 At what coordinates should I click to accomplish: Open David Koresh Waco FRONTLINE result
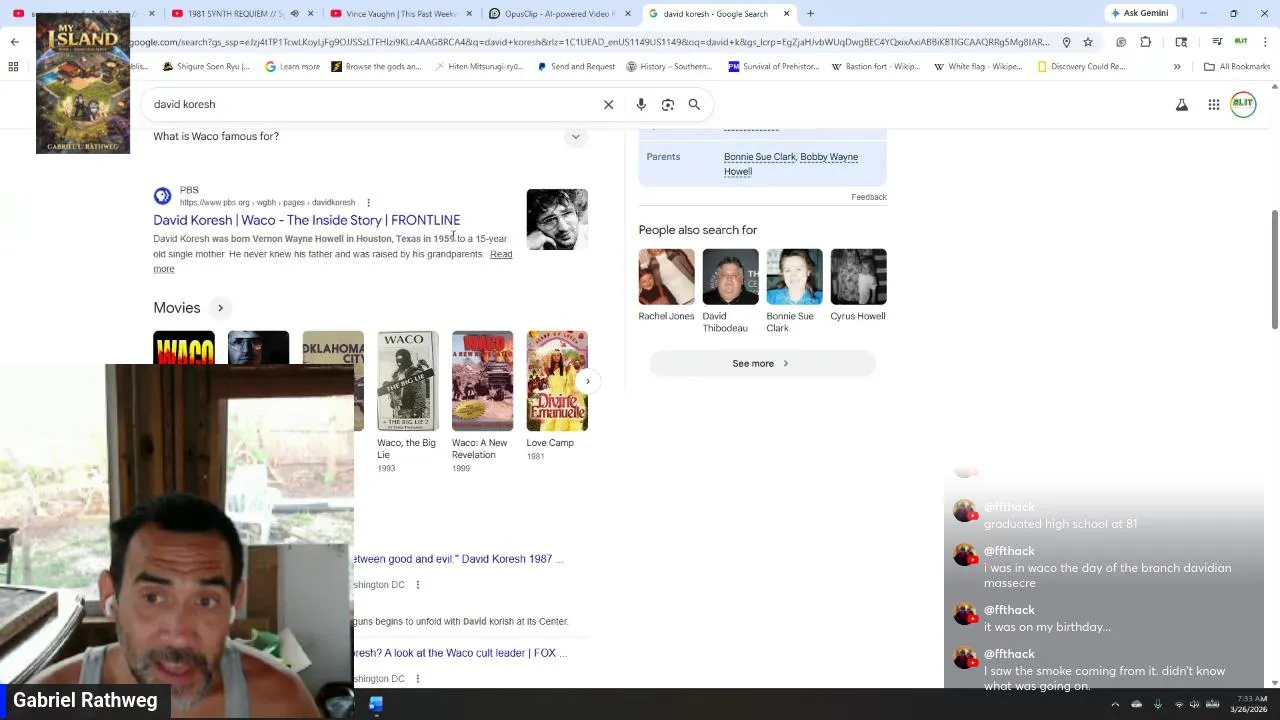click(306, 220)
